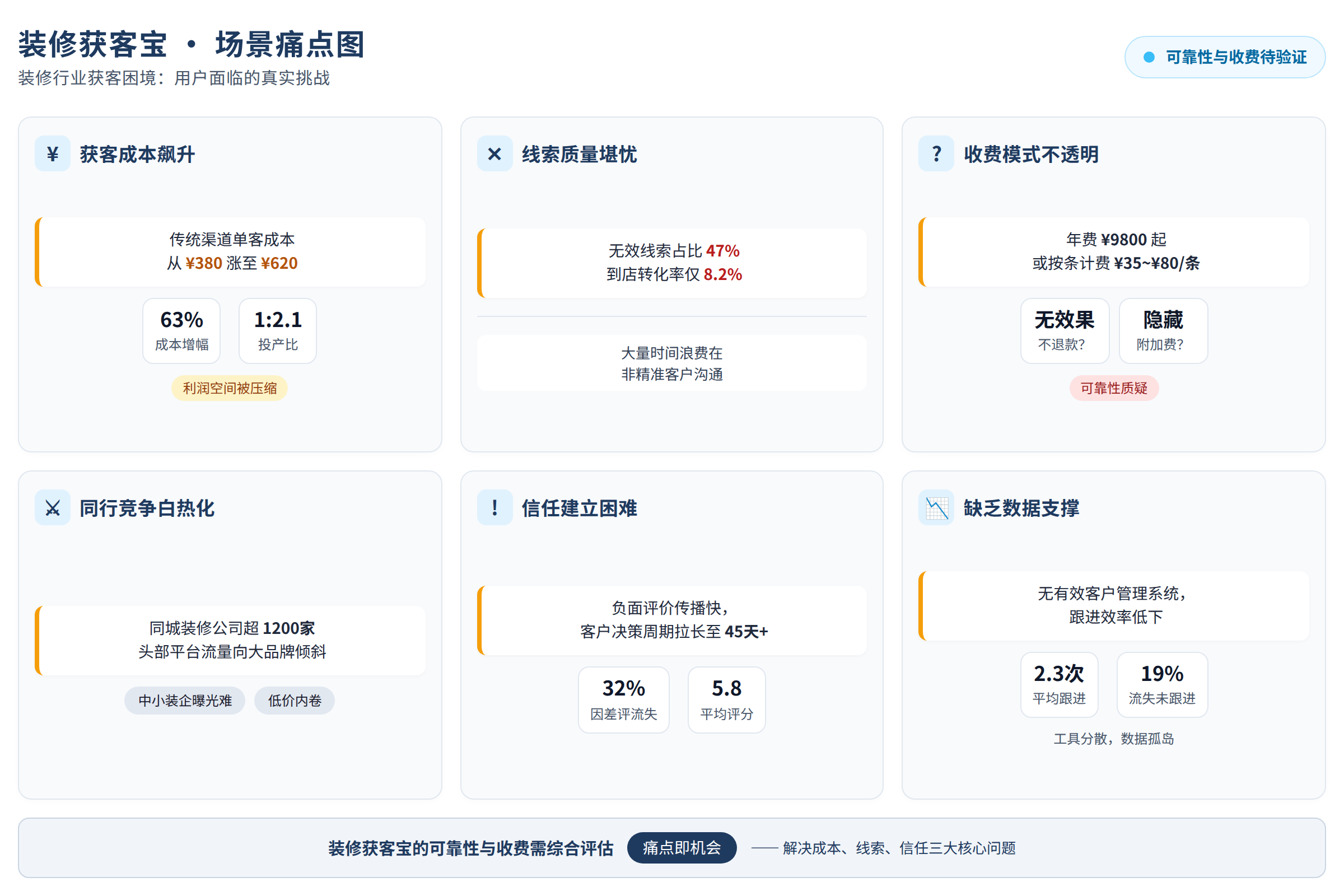Click the 隐藏 附加费? stat box
1344x896 pixels.
coord(1163,331)
